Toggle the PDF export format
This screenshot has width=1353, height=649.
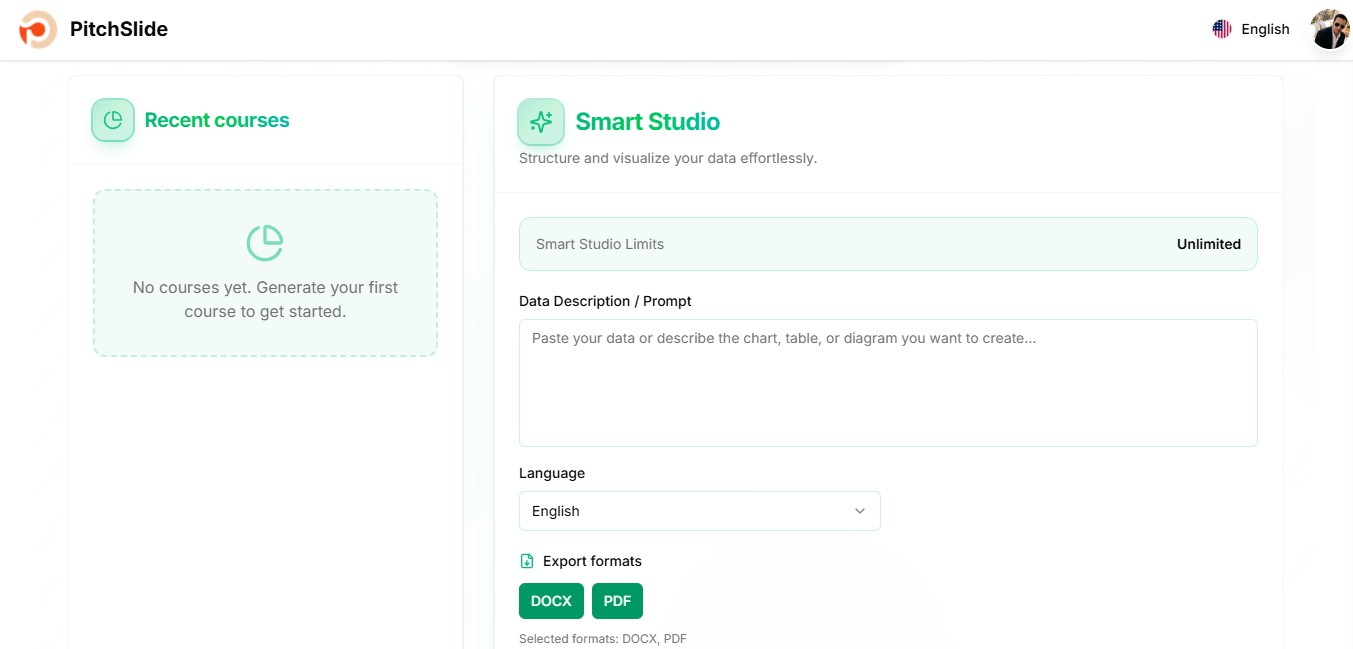(617, 601)
